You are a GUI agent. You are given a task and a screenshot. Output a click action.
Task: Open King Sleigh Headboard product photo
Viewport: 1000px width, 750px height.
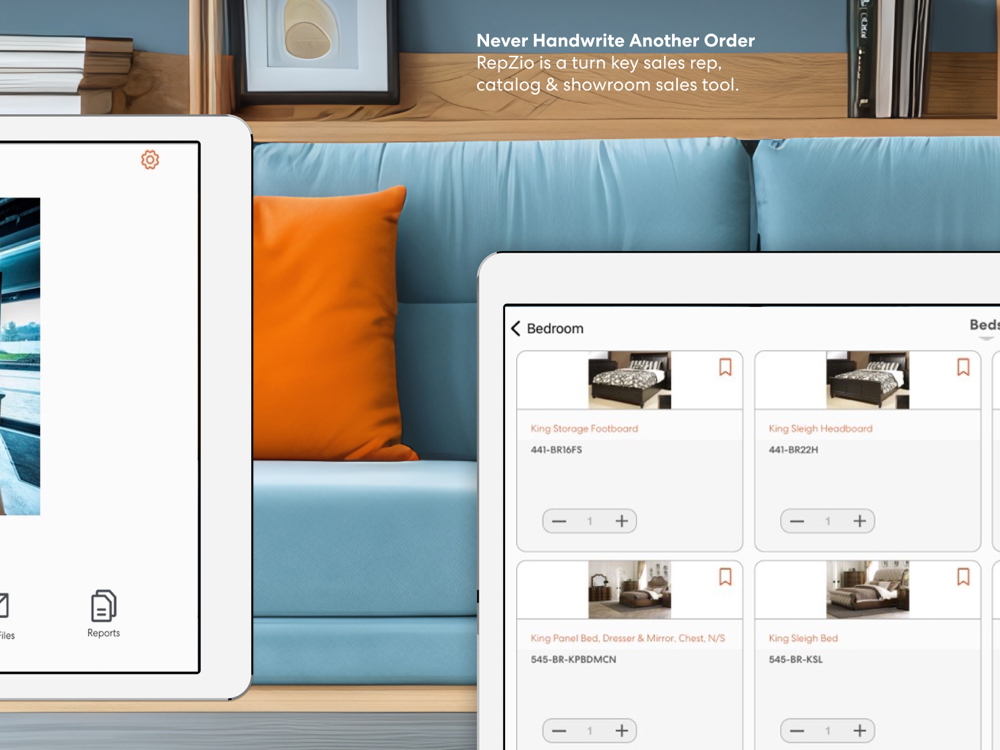(x=867, y=380)
